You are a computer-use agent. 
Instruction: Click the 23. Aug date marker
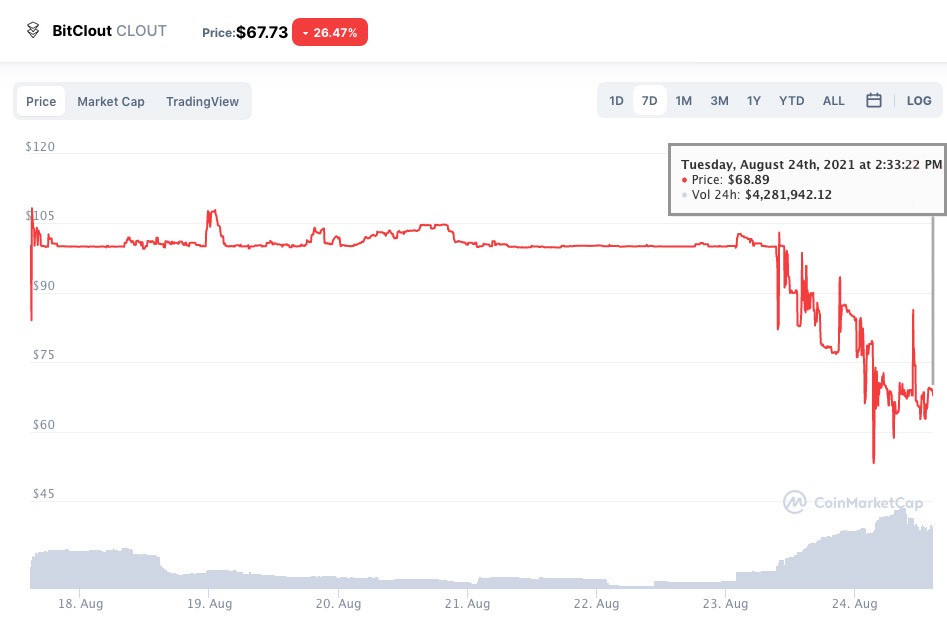coord(724,604)
